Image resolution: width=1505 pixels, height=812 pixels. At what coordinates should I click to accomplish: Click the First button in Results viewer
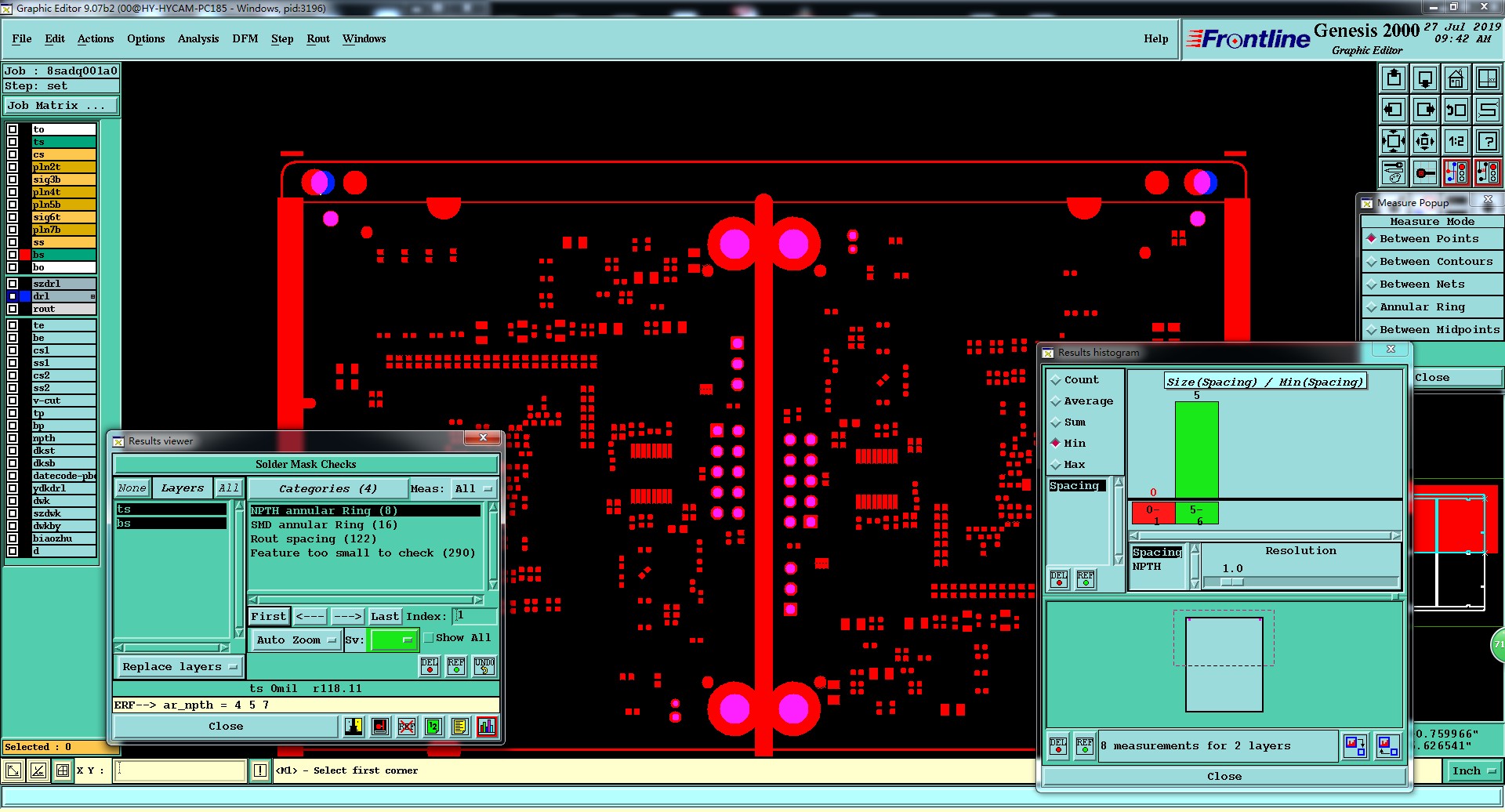point(269,616)
